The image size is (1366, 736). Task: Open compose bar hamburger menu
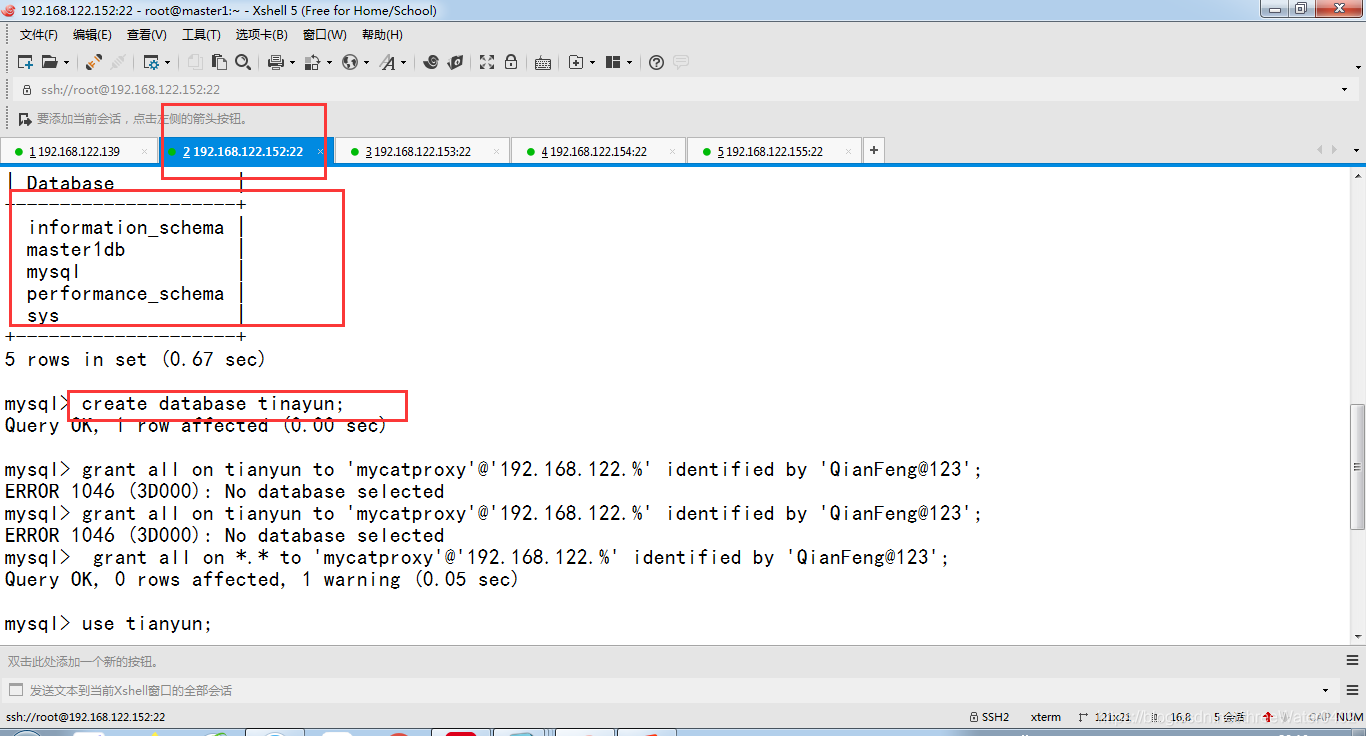1352,690
